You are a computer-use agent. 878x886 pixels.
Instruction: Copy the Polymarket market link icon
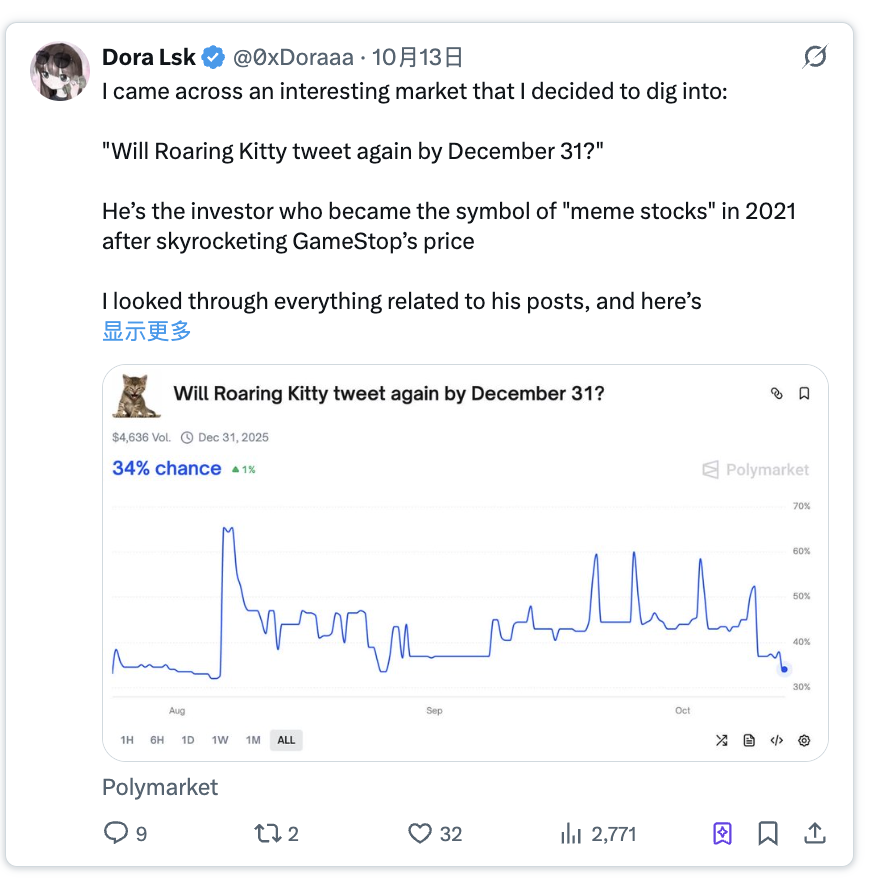click(776, 394)
